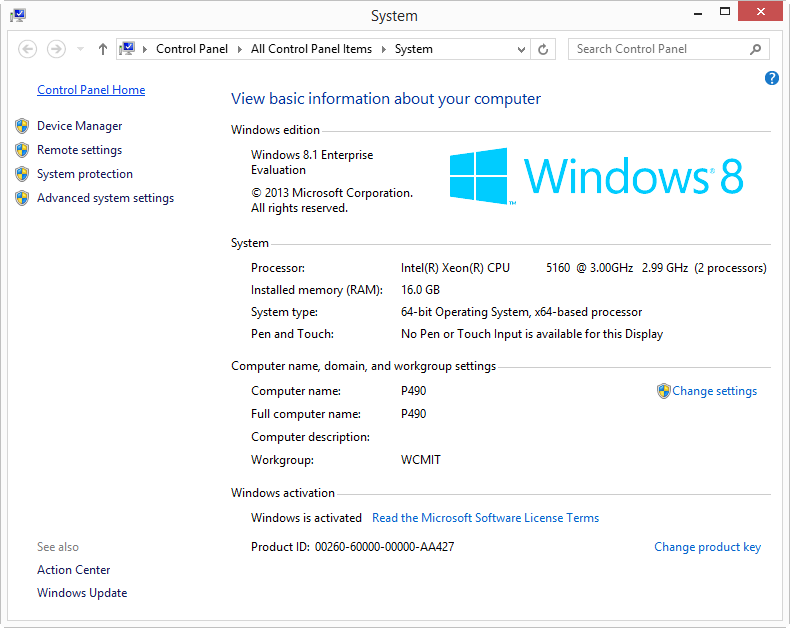
Task: Close the System window
Action: point(760,11)
